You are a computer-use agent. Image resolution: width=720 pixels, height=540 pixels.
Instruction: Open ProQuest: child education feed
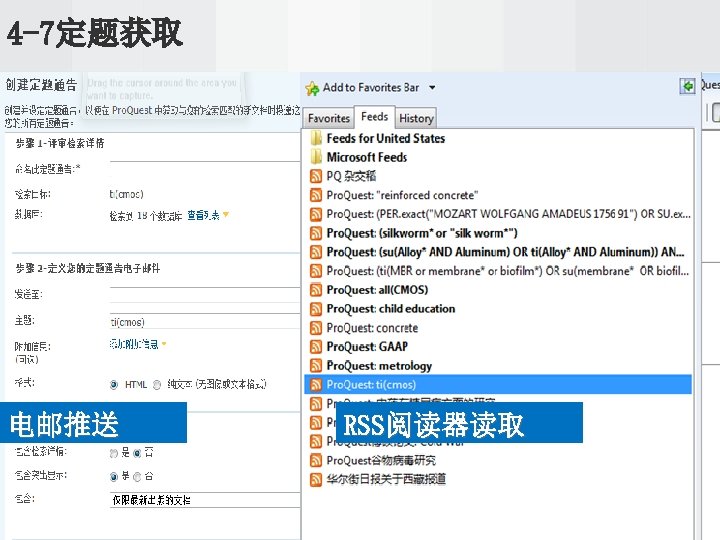pyautogui.click(x=391, y=309)
